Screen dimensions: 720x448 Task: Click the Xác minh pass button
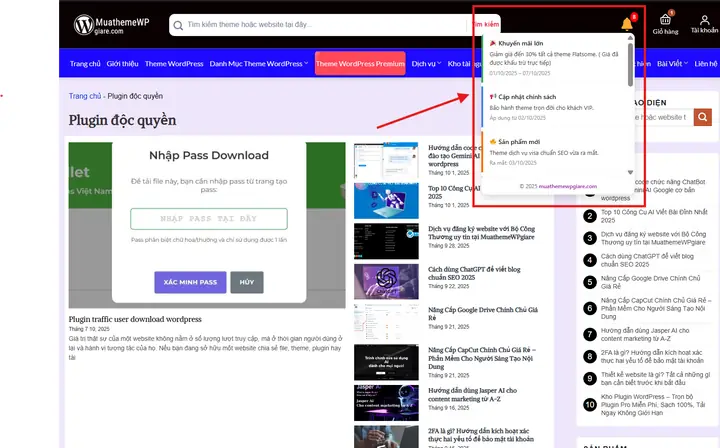tap(190, 282)
